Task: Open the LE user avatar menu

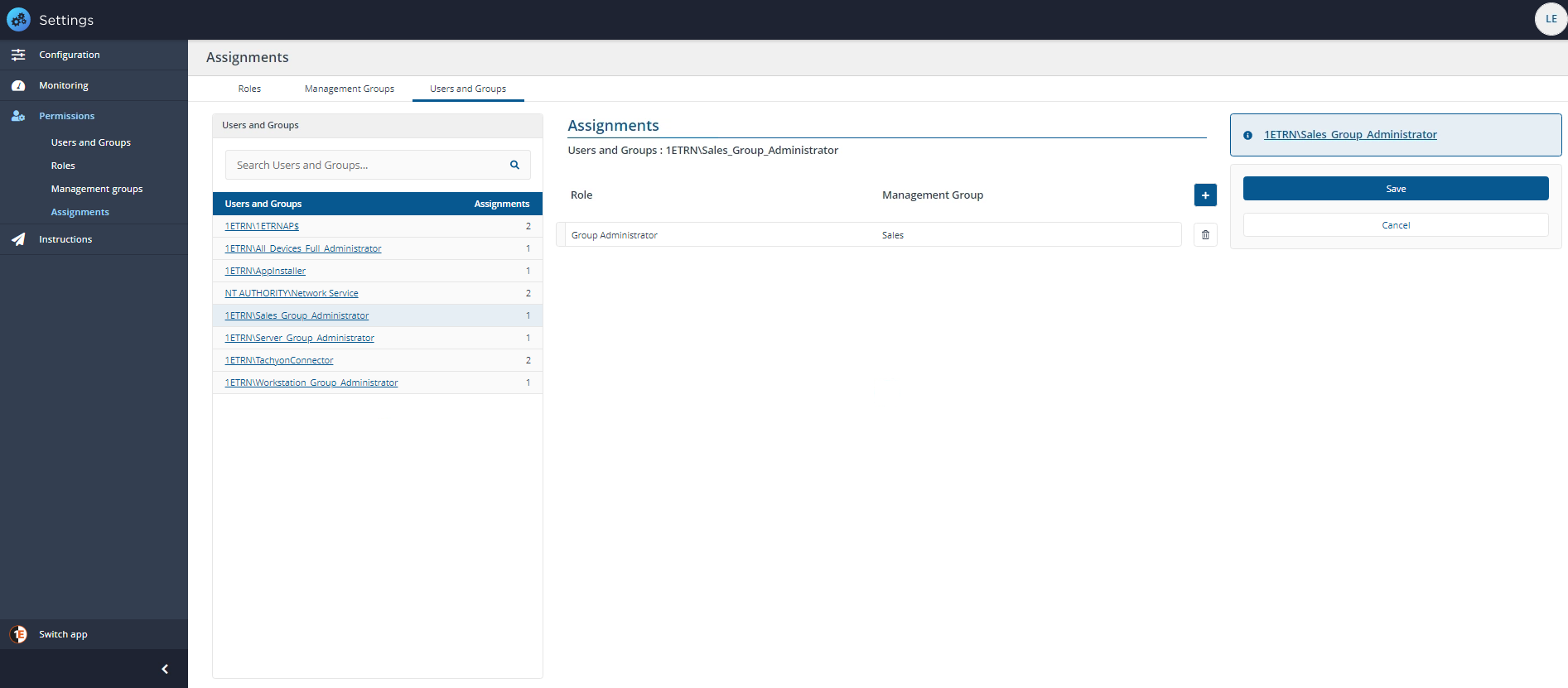Action: [x=1551, y=19]
